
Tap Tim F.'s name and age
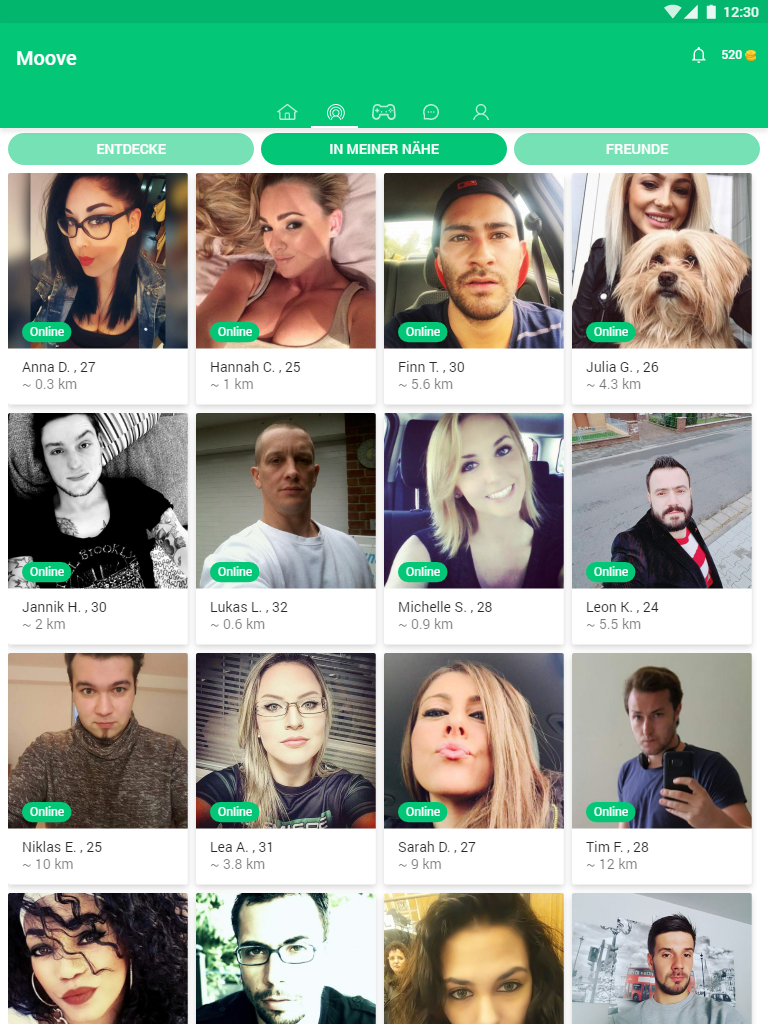pyautogui.click(x=617, y=847)
